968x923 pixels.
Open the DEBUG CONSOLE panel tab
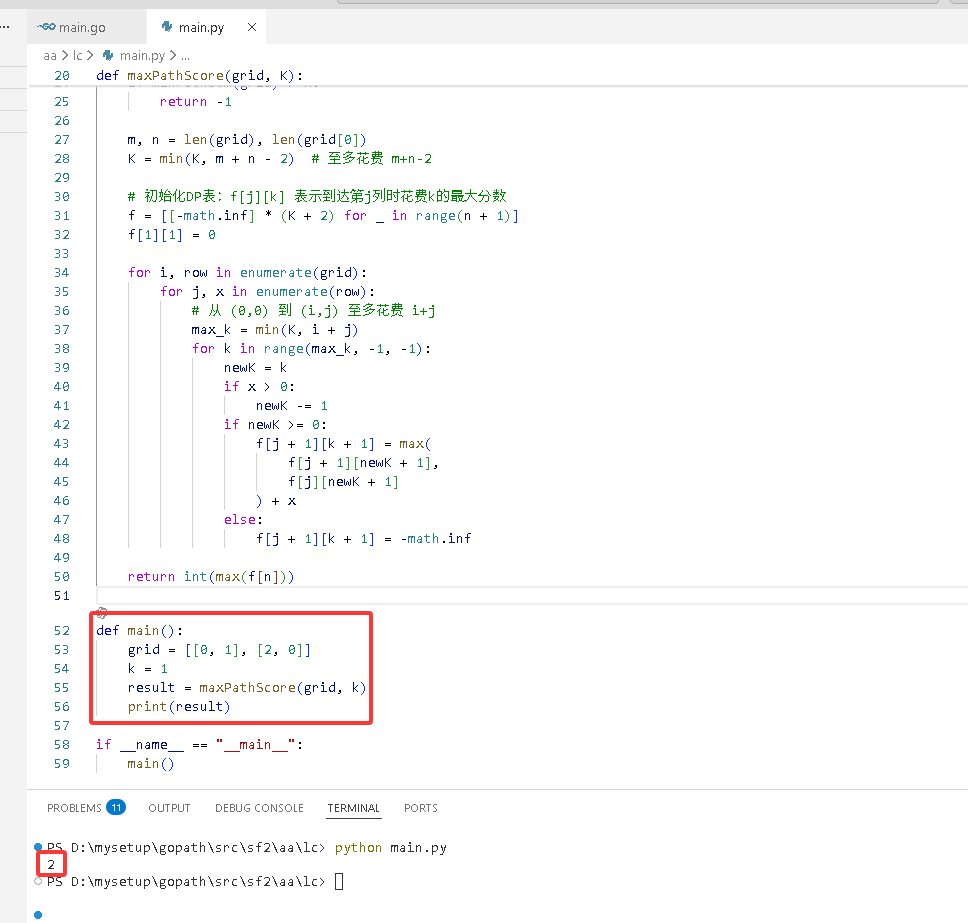pyautogui.click(x=259, y=808)
